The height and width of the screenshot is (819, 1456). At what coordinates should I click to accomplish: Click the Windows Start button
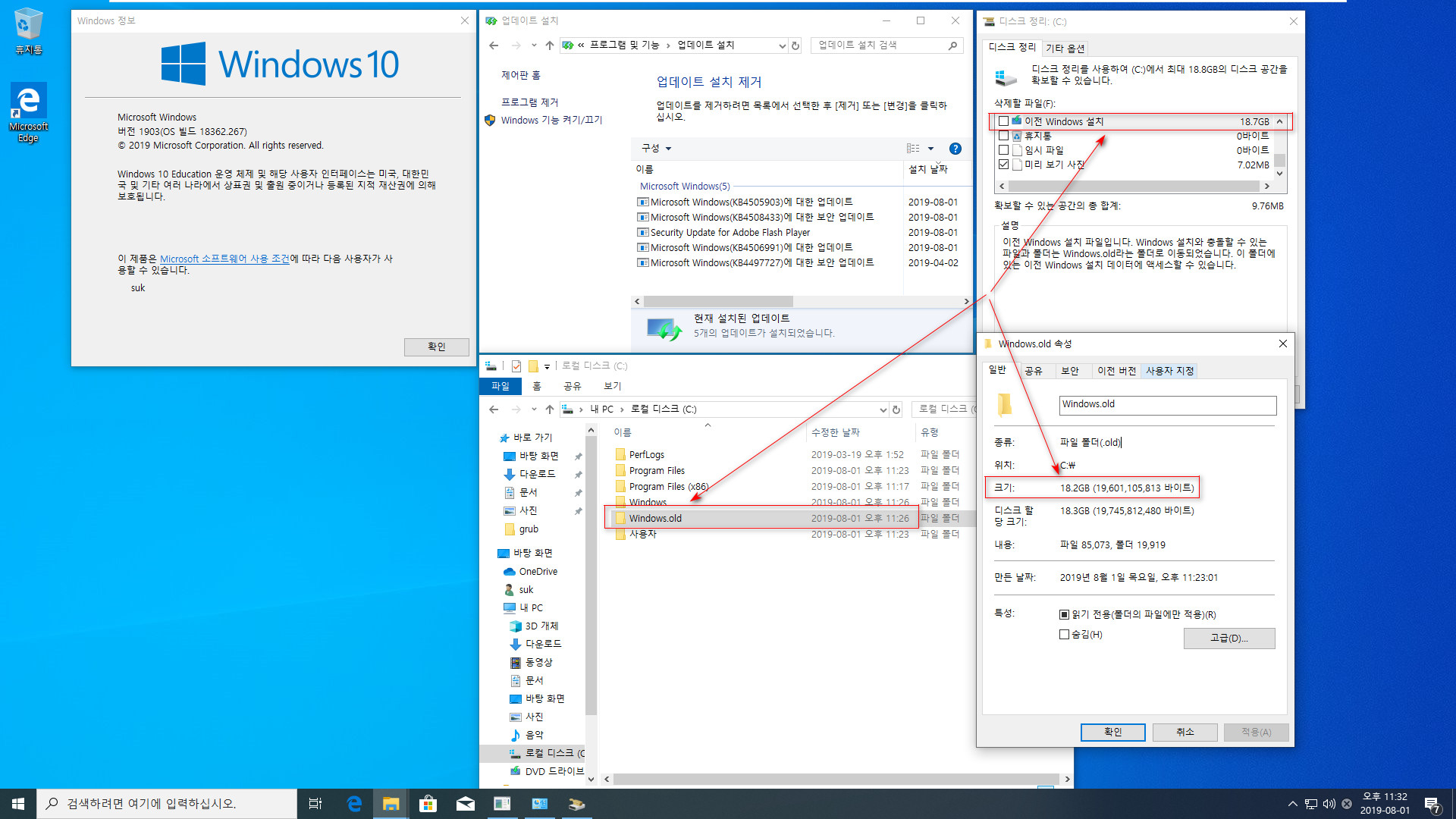point(18,804)
